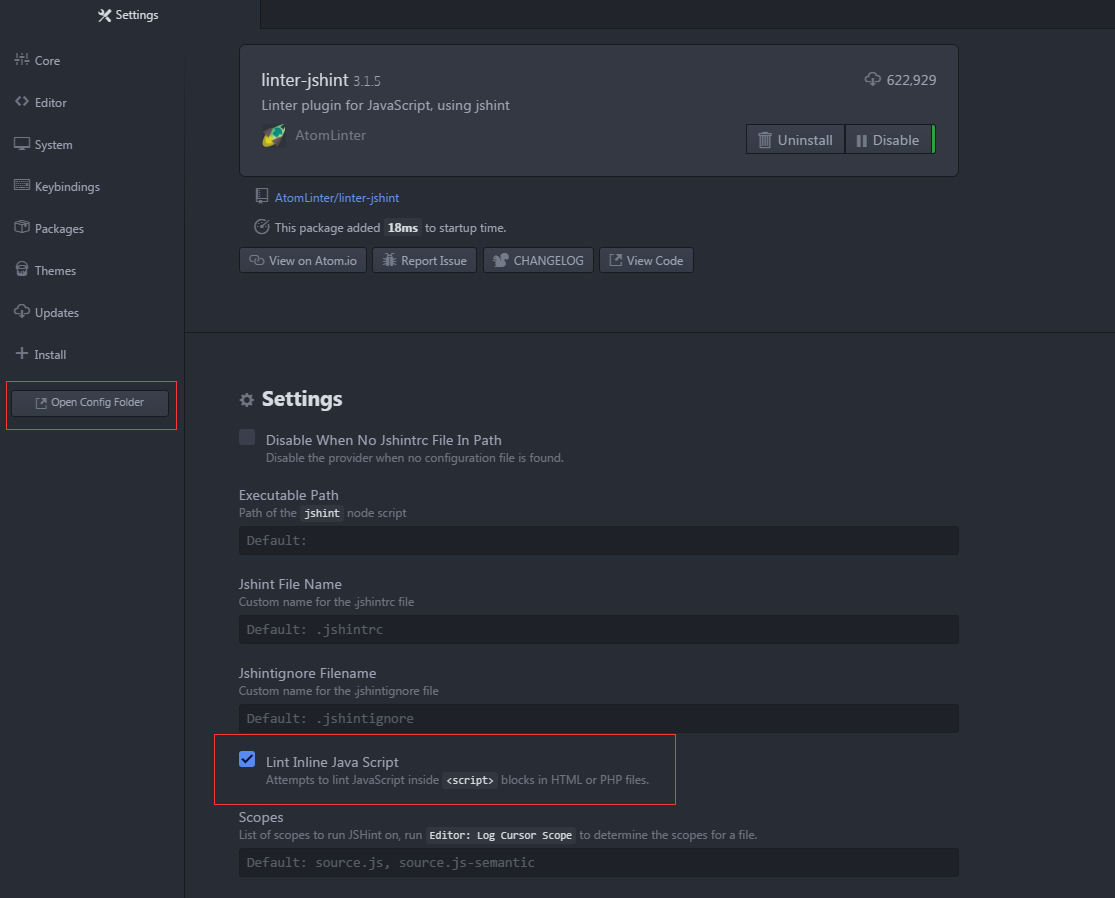Click the download count cloud icon
The width and height of the screenshot is (1115, 898).
click(x=873, y=80)
